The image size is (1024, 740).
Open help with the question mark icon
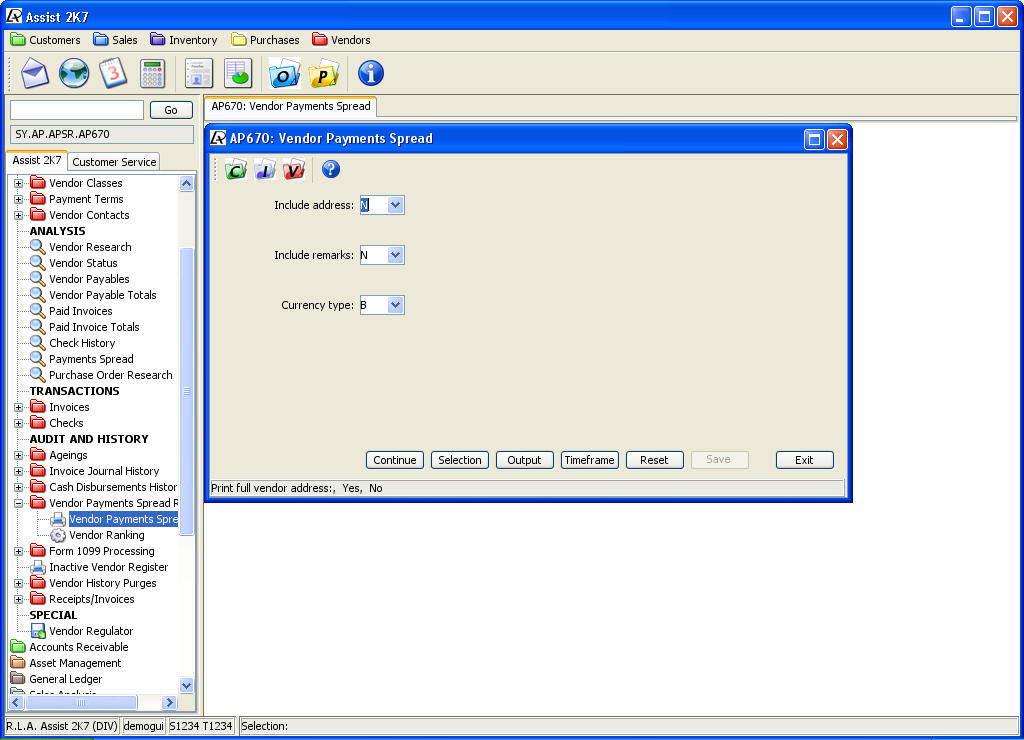tap(331, 169)
